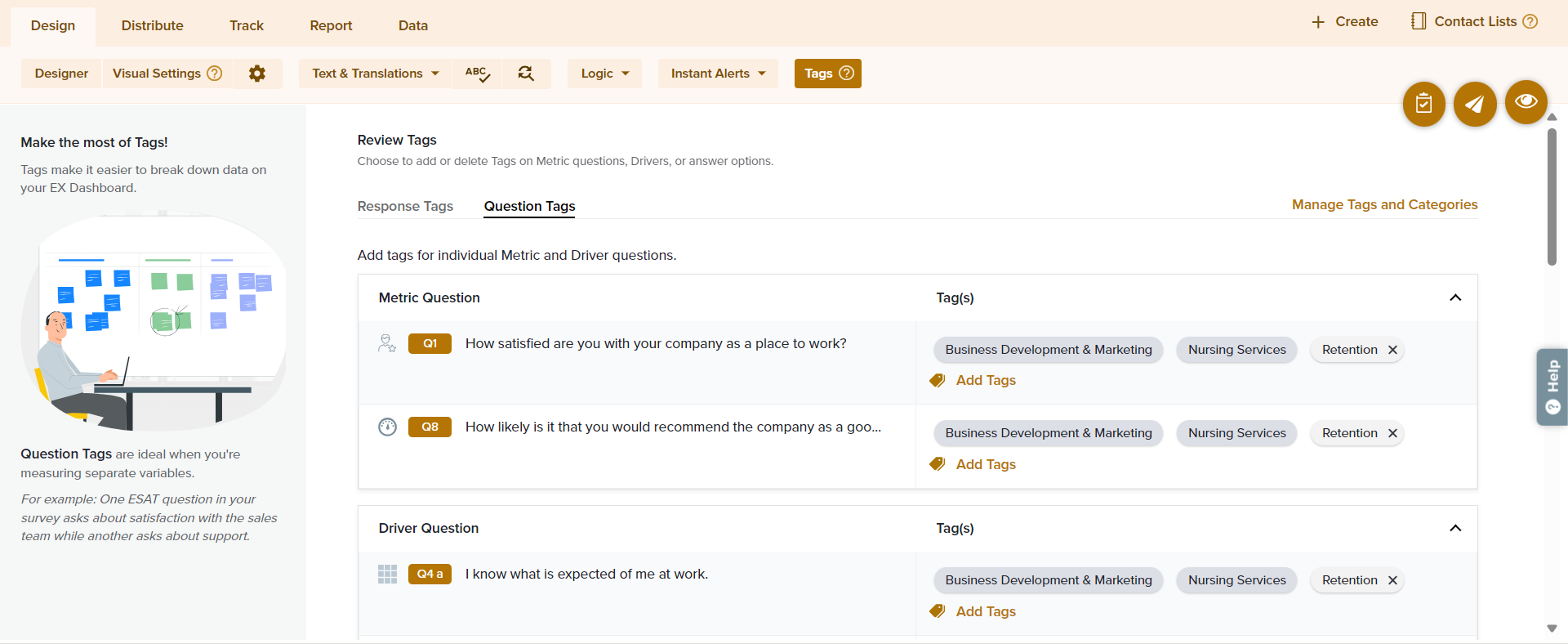1568x644 pixels.
Task: Click the find and replace icon
Action: point(526,74)
